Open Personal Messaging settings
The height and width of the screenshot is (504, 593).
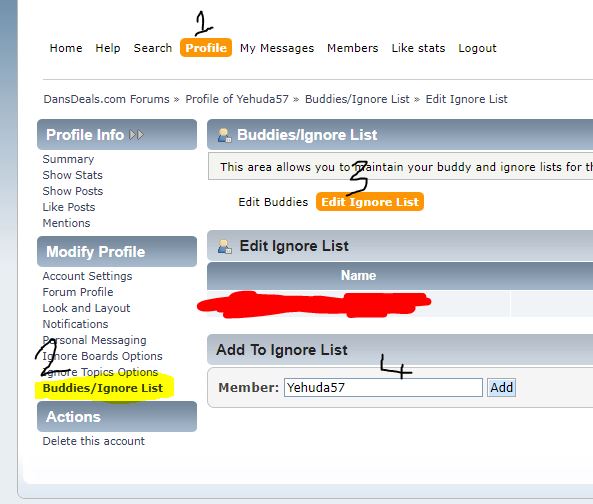click(94, 340)
